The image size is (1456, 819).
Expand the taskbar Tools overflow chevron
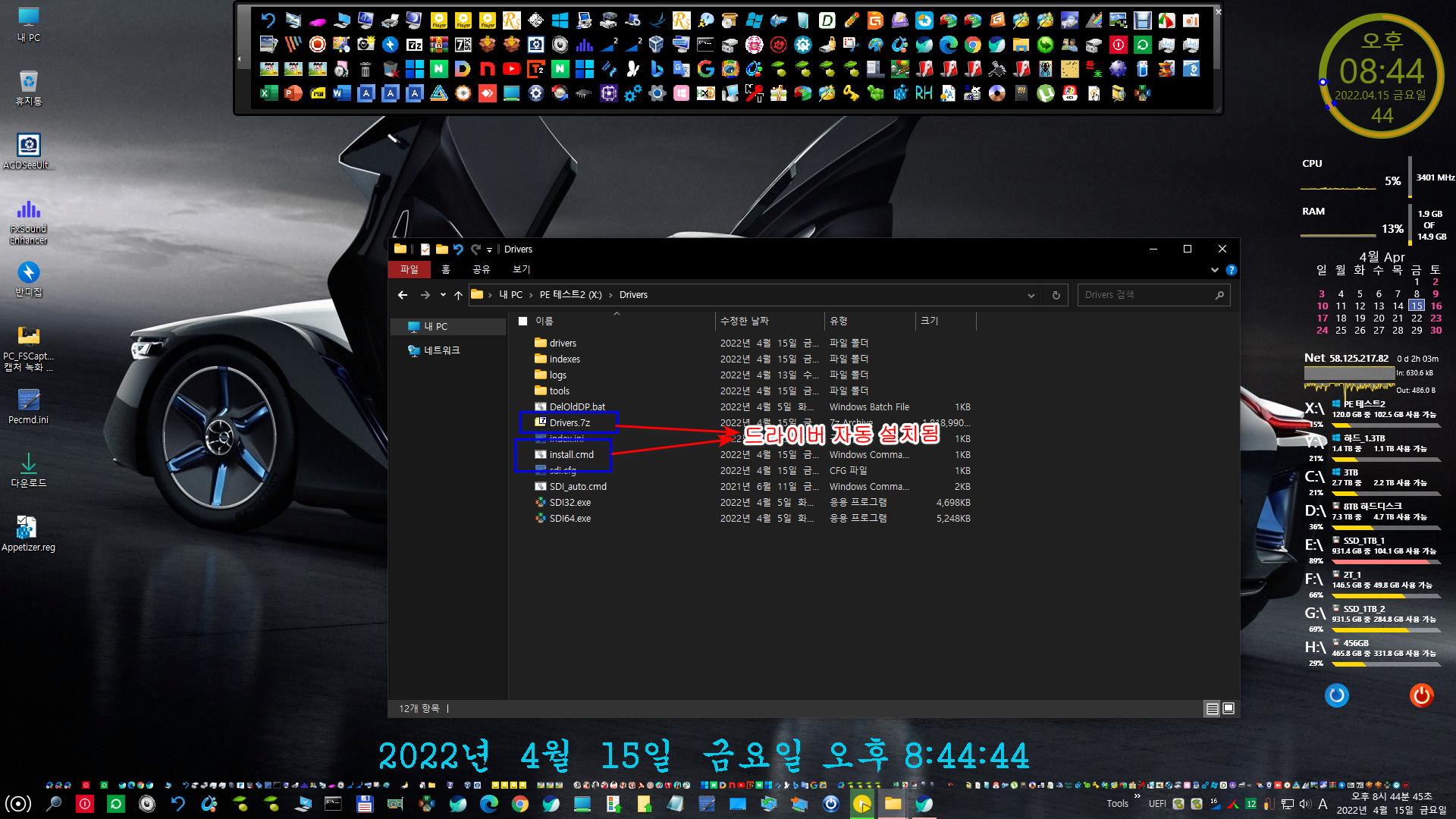pyautogui.click(x=1137, y=796)
